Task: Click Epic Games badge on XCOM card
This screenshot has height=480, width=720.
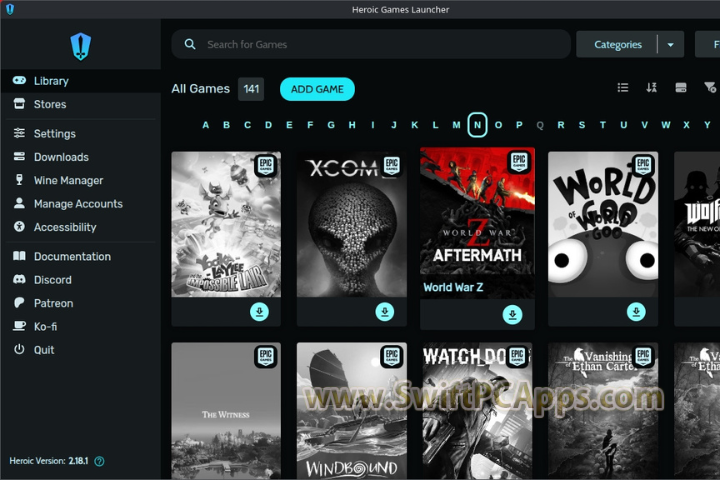Action: coord(392,166)
